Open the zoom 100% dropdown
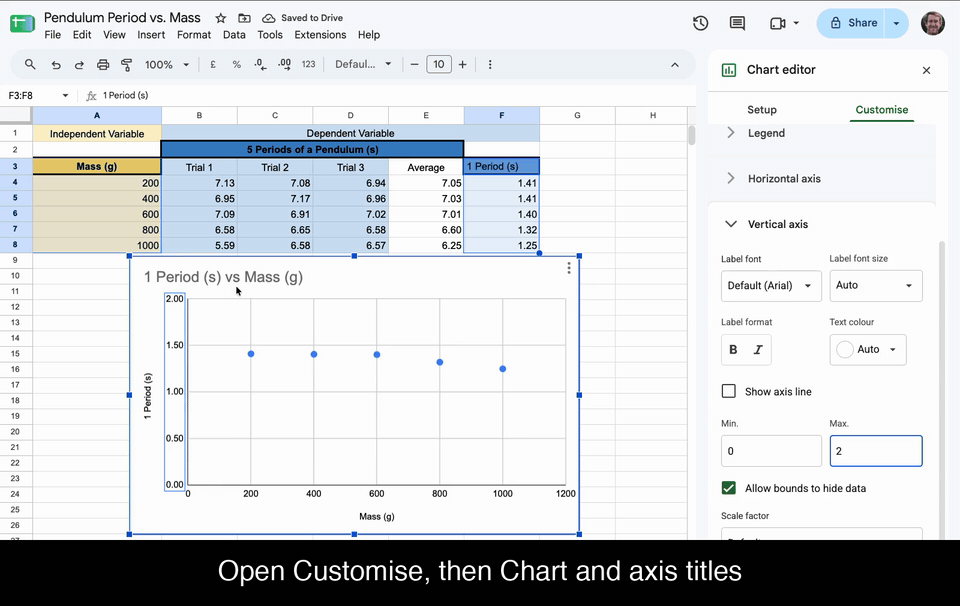Screen dimensions: 960x606 coord(167,64)
